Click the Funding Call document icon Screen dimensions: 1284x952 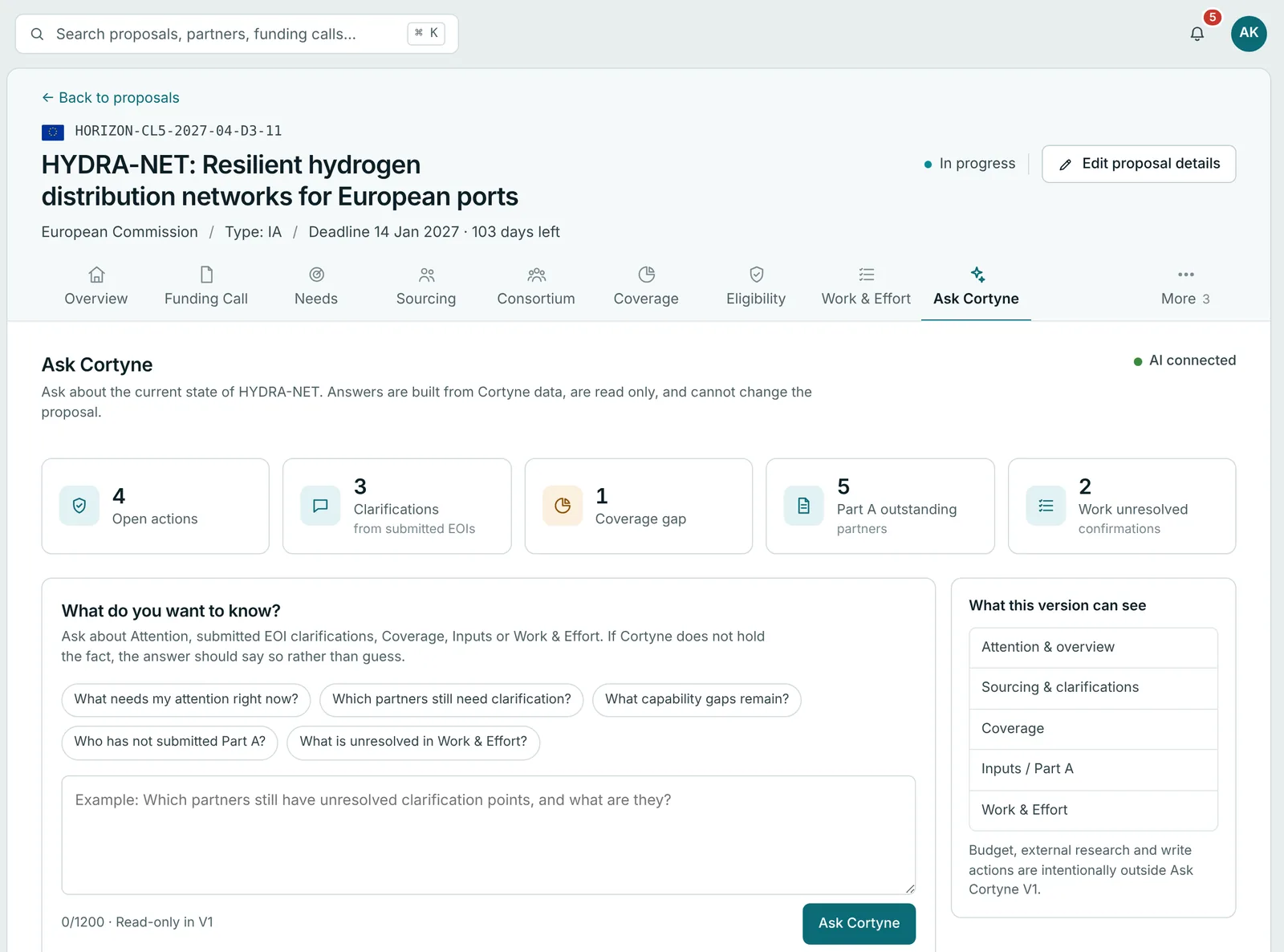(206, 275)
